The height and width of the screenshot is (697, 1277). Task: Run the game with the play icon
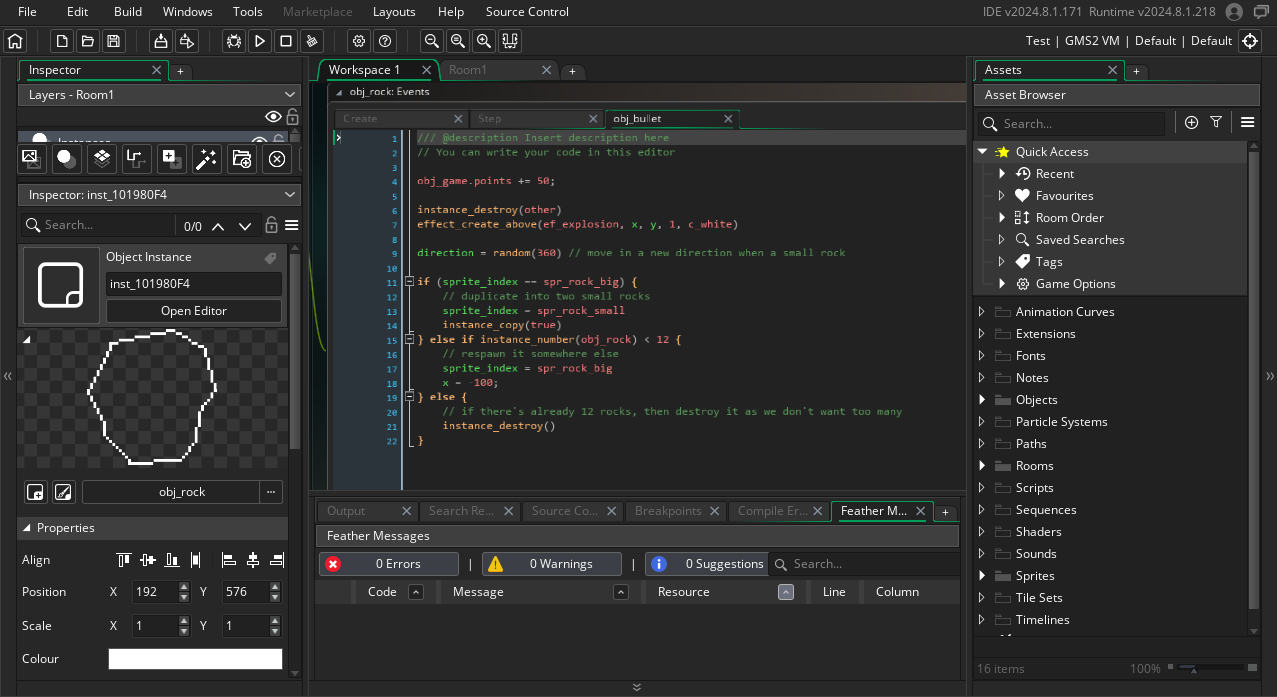260,41
